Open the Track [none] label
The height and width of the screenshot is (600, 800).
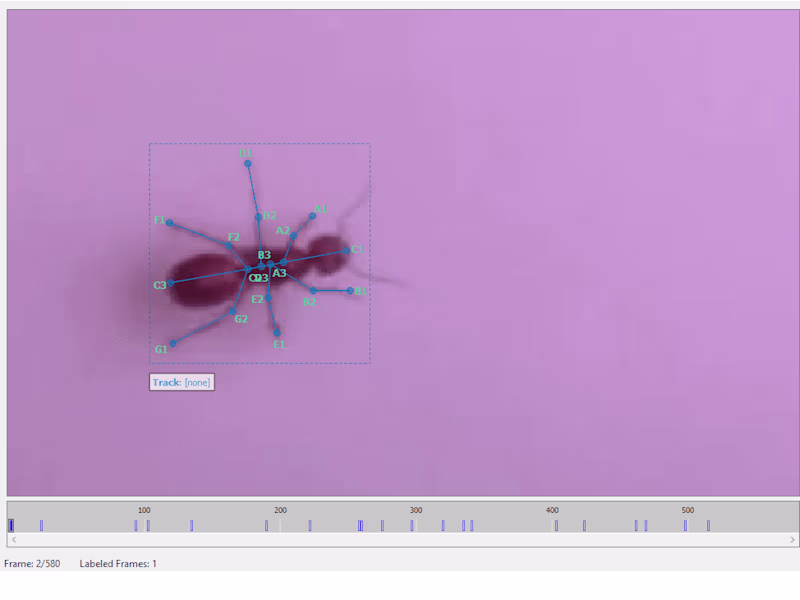[182, 382]
